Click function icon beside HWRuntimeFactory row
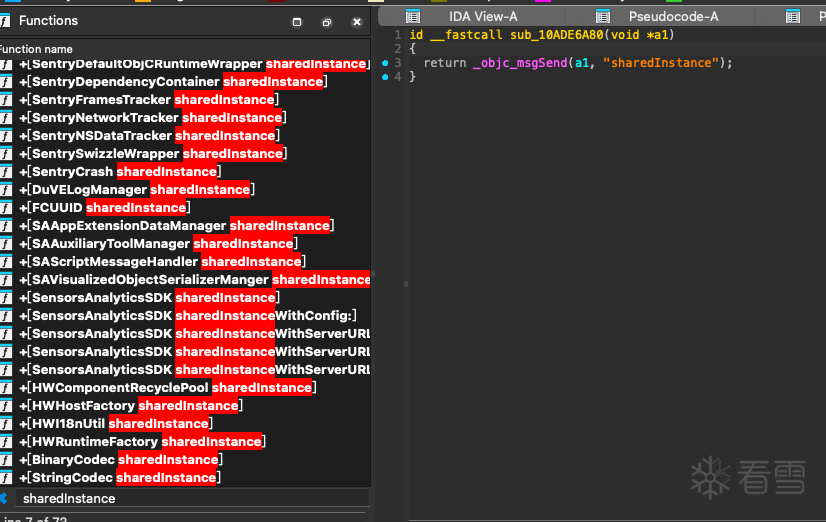The image size is (826, 522). pyautogui.click(x=6, y=441)
